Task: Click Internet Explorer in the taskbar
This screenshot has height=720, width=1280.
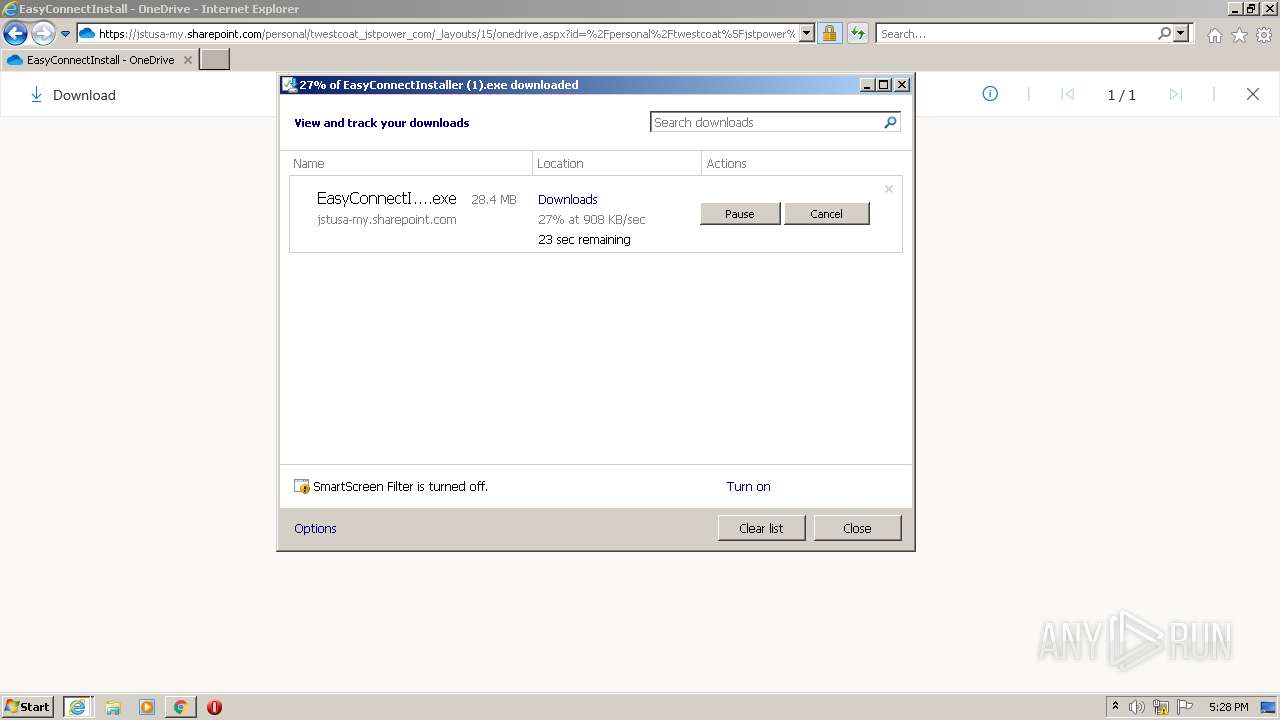Action: 77,707
